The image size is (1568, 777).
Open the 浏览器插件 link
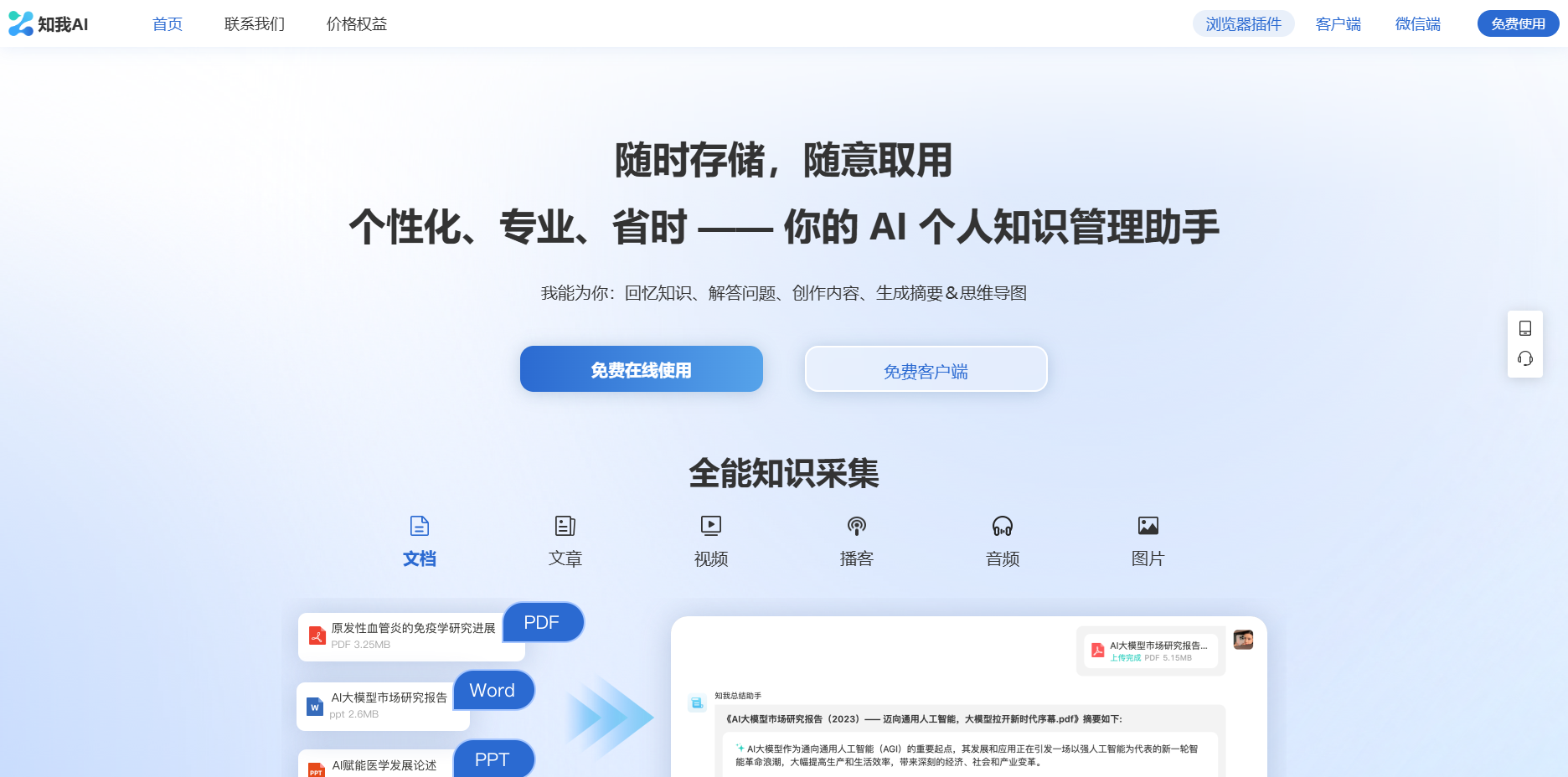pos(1243,23)
